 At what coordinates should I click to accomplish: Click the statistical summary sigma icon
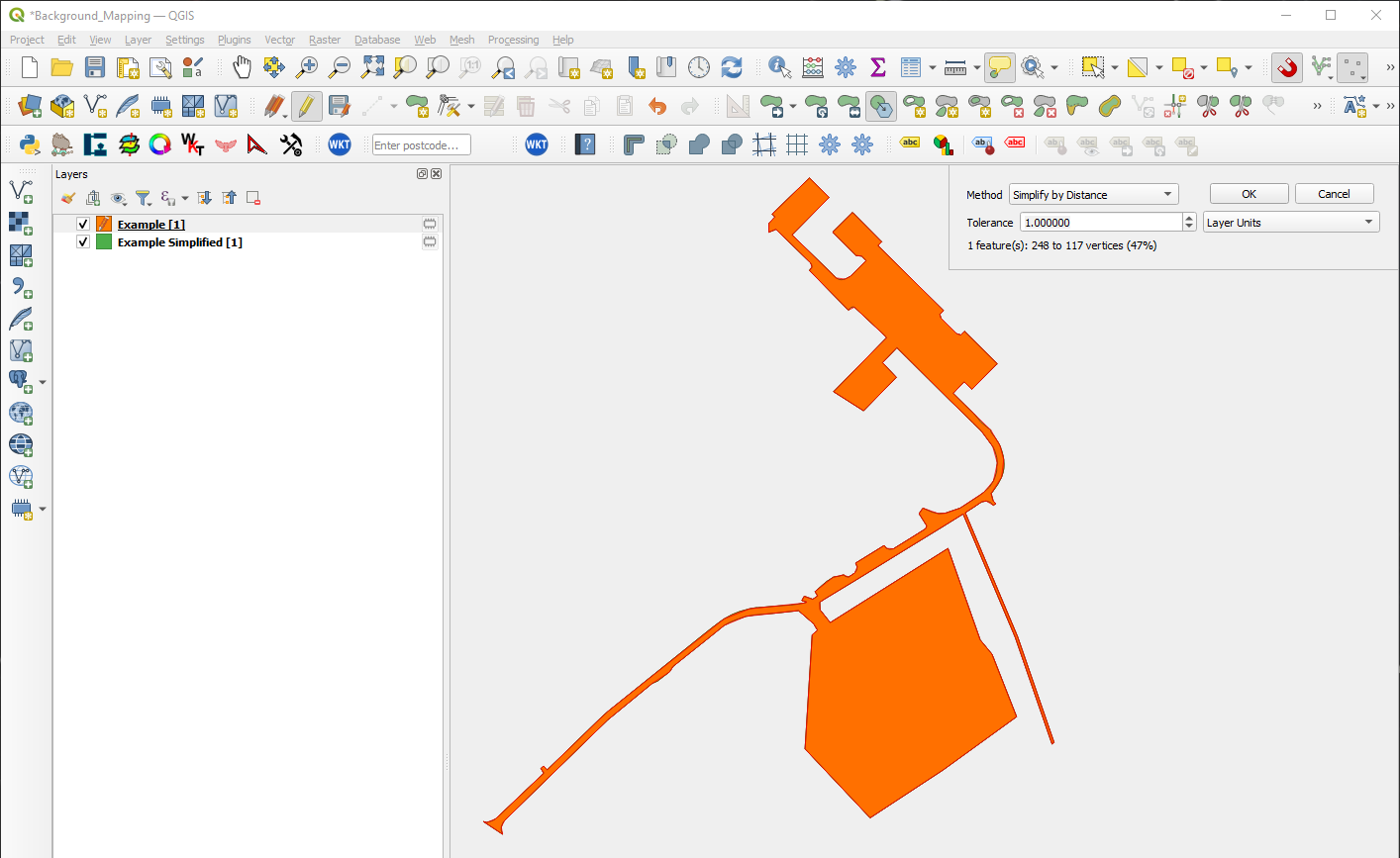pyautogui.click(x=877, y=67)
